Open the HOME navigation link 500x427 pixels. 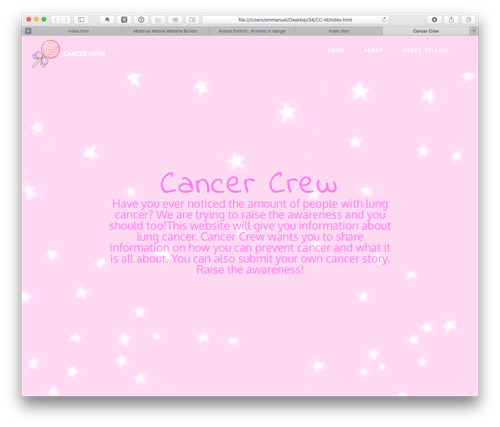click(336, 50)
